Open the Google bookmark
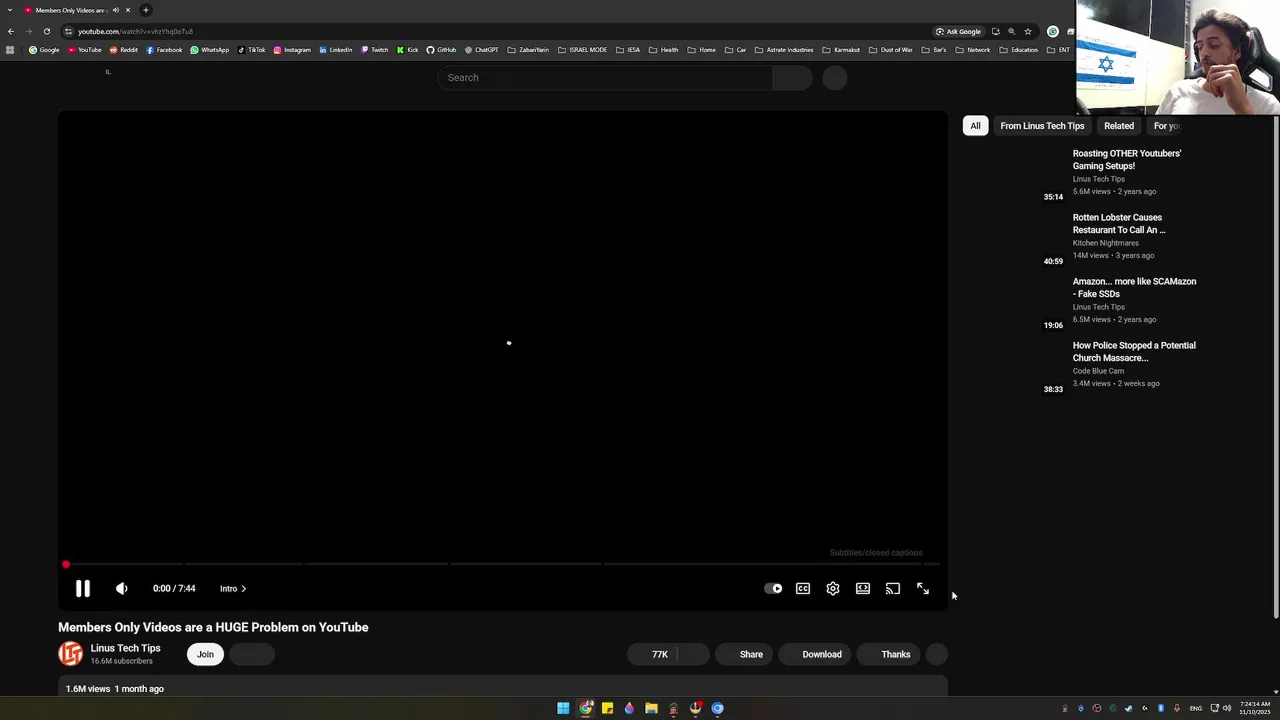Viewport: 1280px width, 720px height. click(x=44, y=50)
